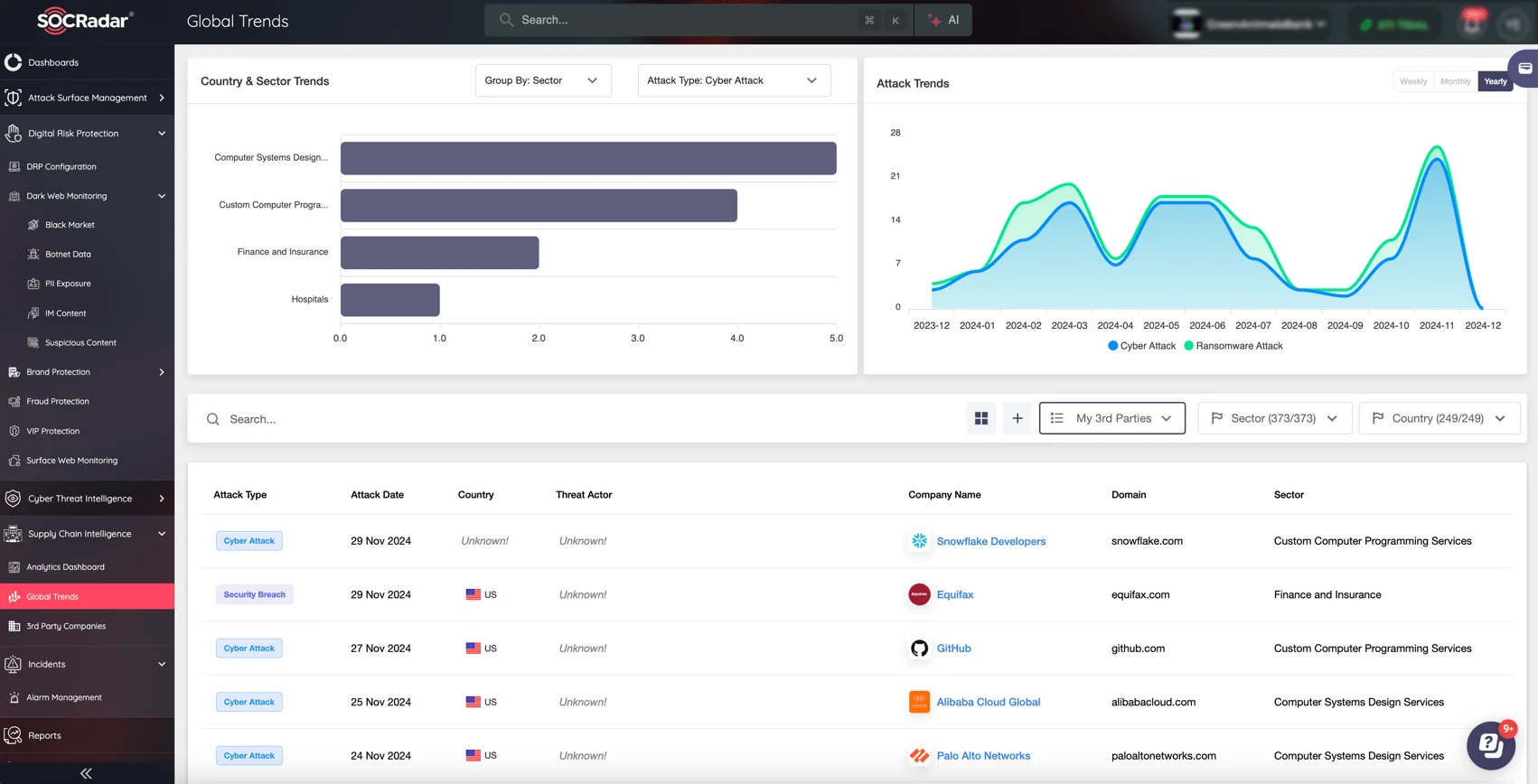Click the Incidents icon in sidebar
Image resolution: width=1538 pixels, height=784 pixels.
[x=13, y=664]
